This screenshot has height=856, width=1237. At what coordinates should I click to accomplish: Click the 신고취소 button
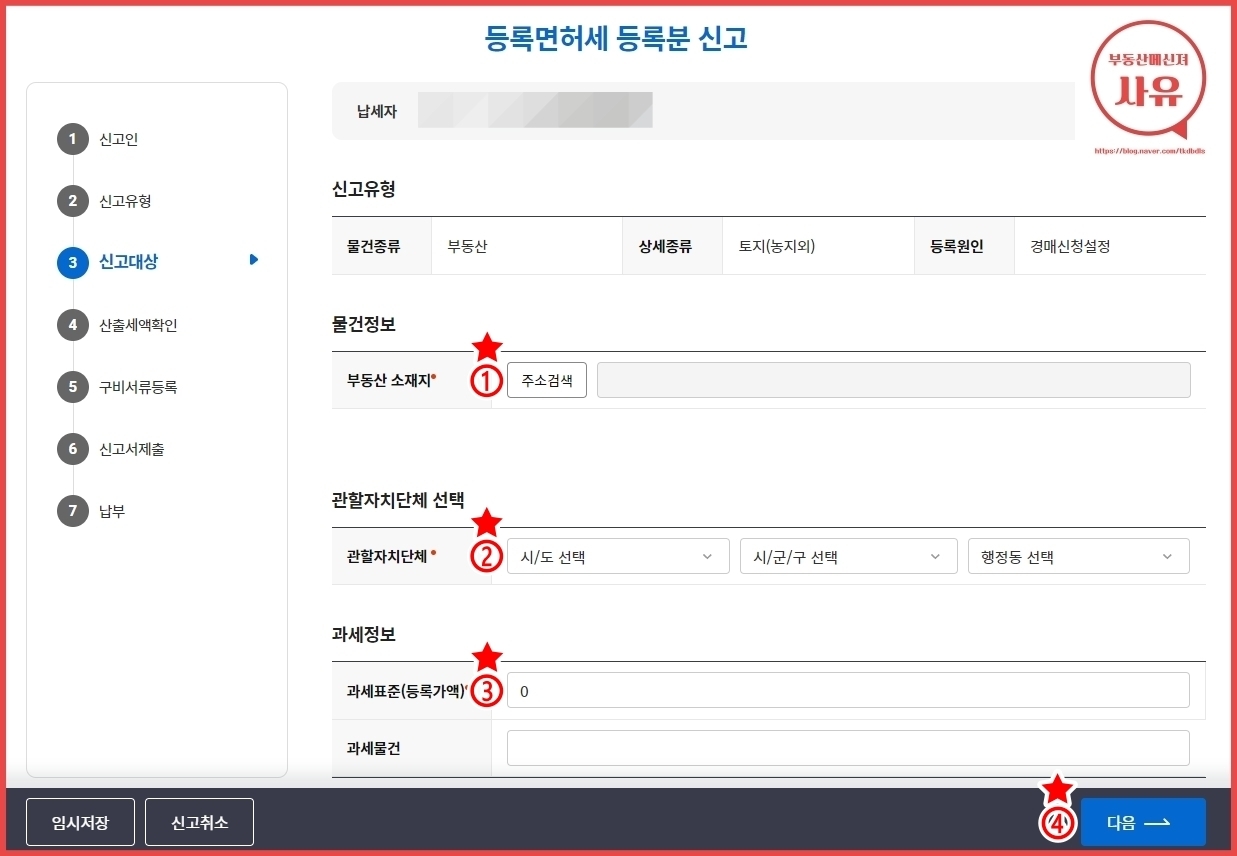(199, 822)
